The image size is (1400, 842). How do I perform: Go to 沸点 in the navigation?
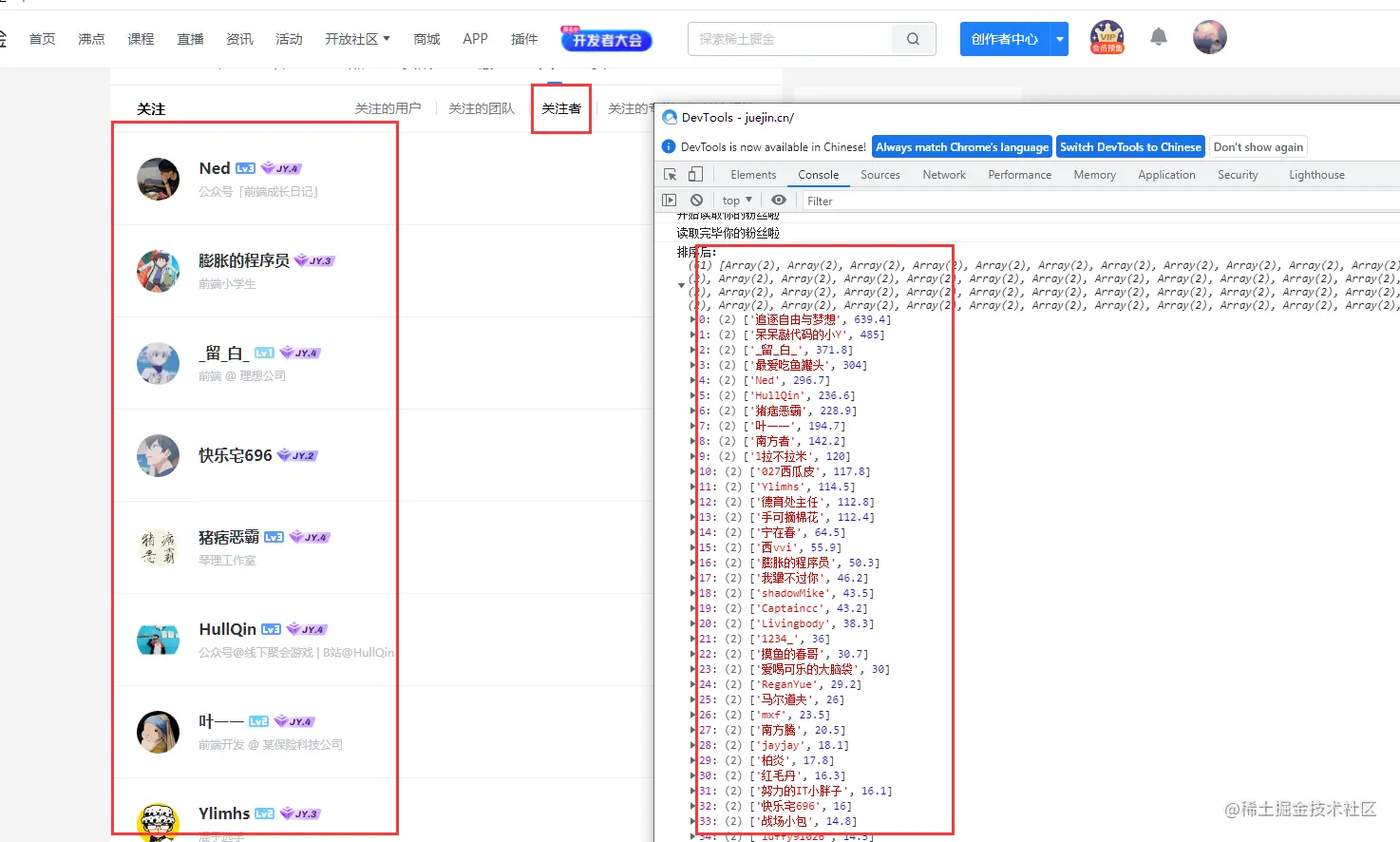[91, 39]
